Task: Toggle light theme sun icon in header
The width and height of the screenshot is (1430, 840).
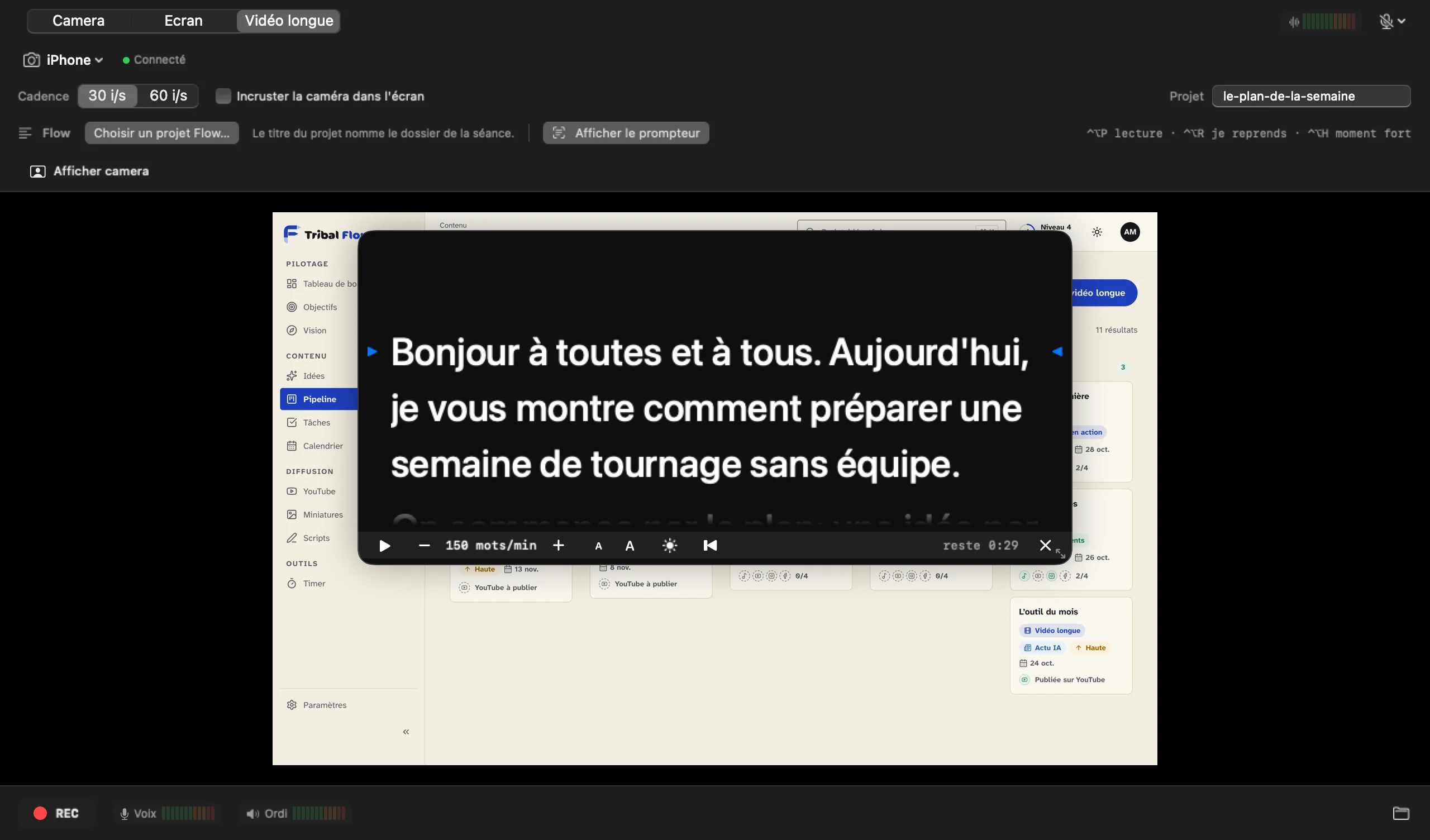Action: coord(1097,232)
